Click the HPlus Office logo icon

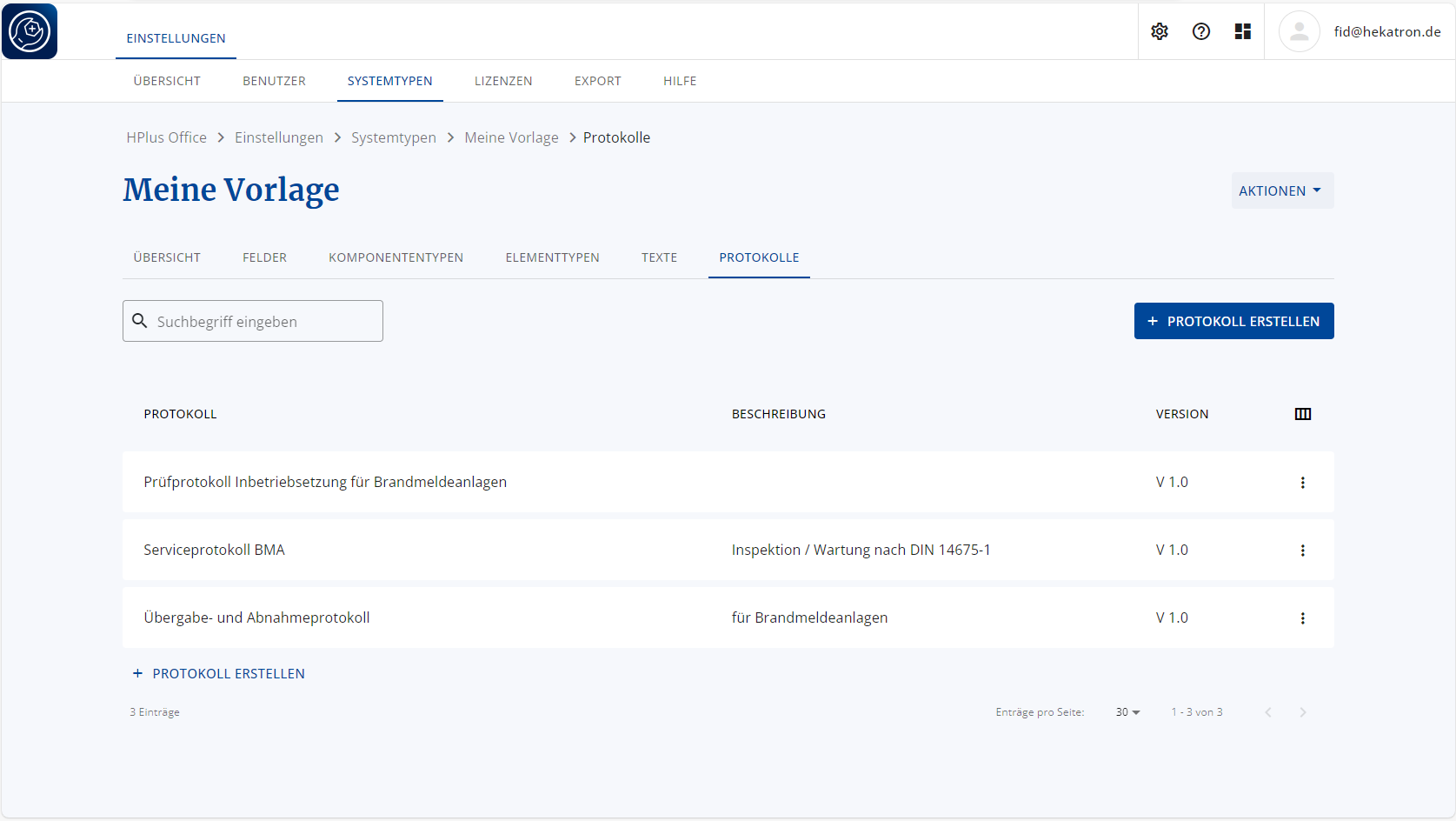click(x=30, y=31)
